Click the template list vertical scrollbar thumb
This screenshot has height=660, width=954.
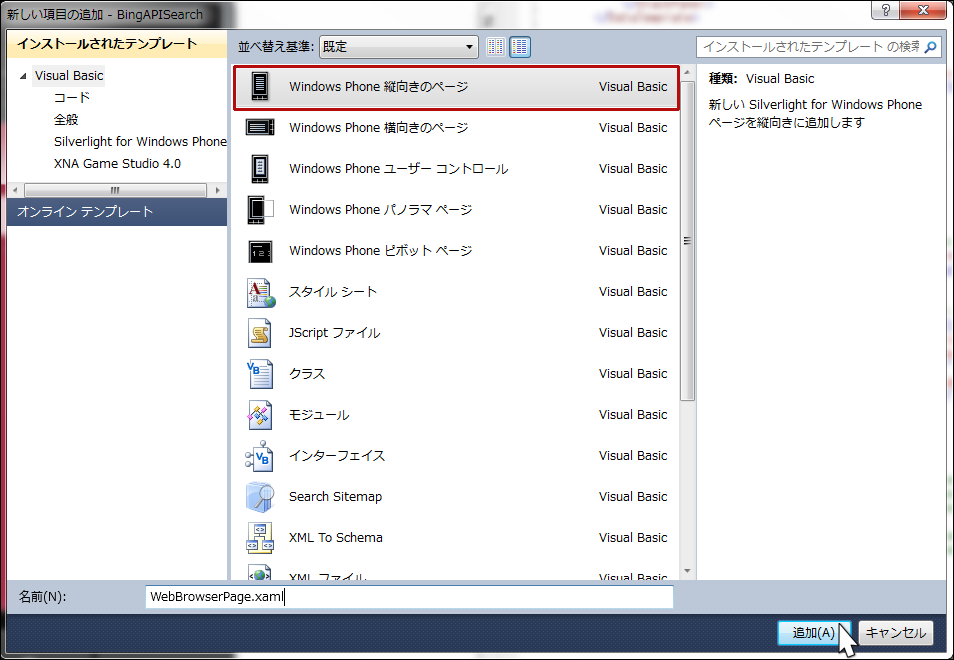pos(688,241)
